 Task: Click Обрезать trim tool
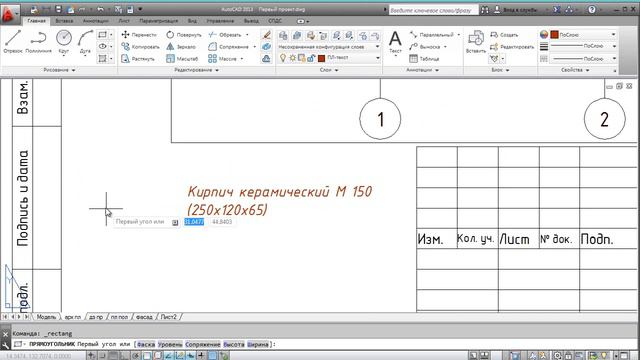(x=225, y=35)
